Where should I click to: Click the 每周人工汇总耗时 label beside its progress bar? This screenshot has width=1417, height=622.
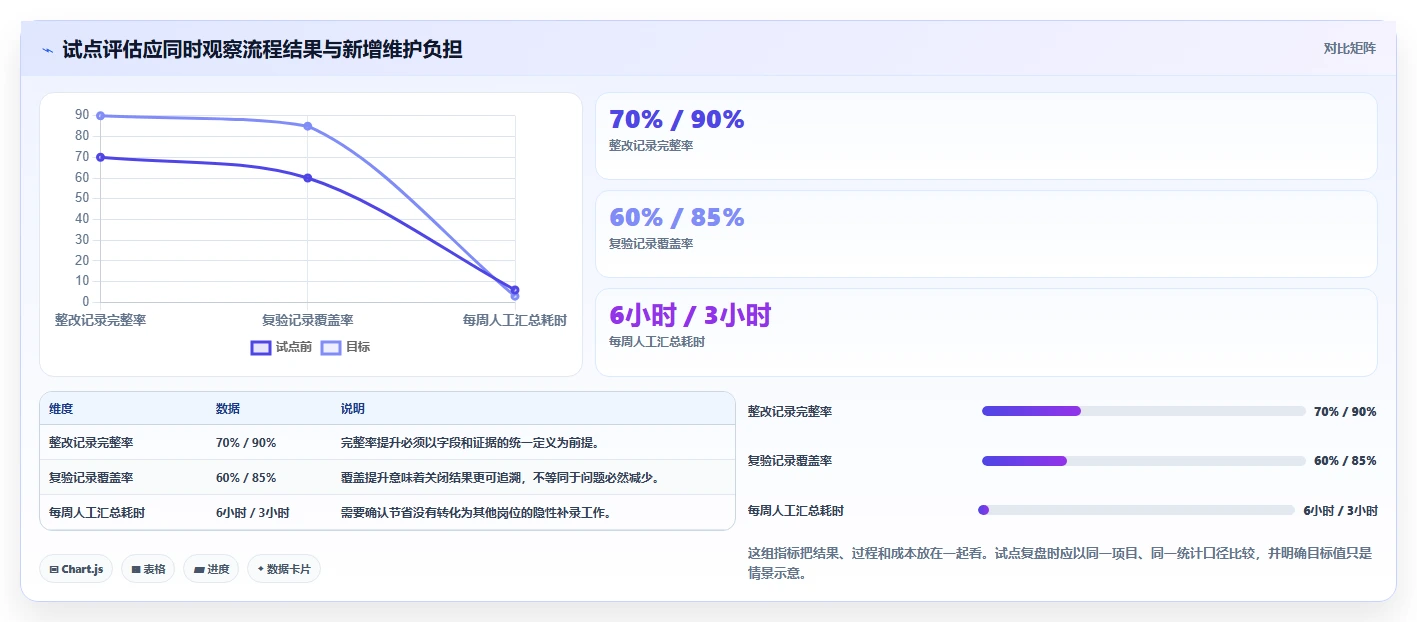796,510
